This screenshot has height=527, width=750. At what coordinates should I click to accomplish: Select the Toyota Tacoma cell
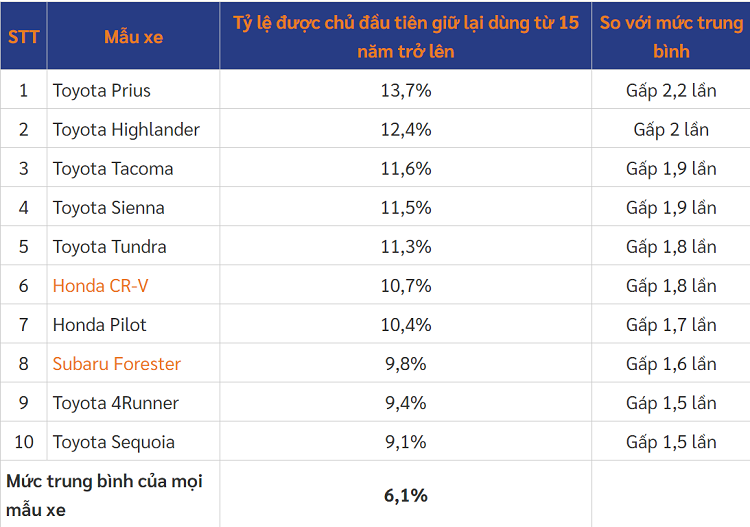click(x=113, y=169)
